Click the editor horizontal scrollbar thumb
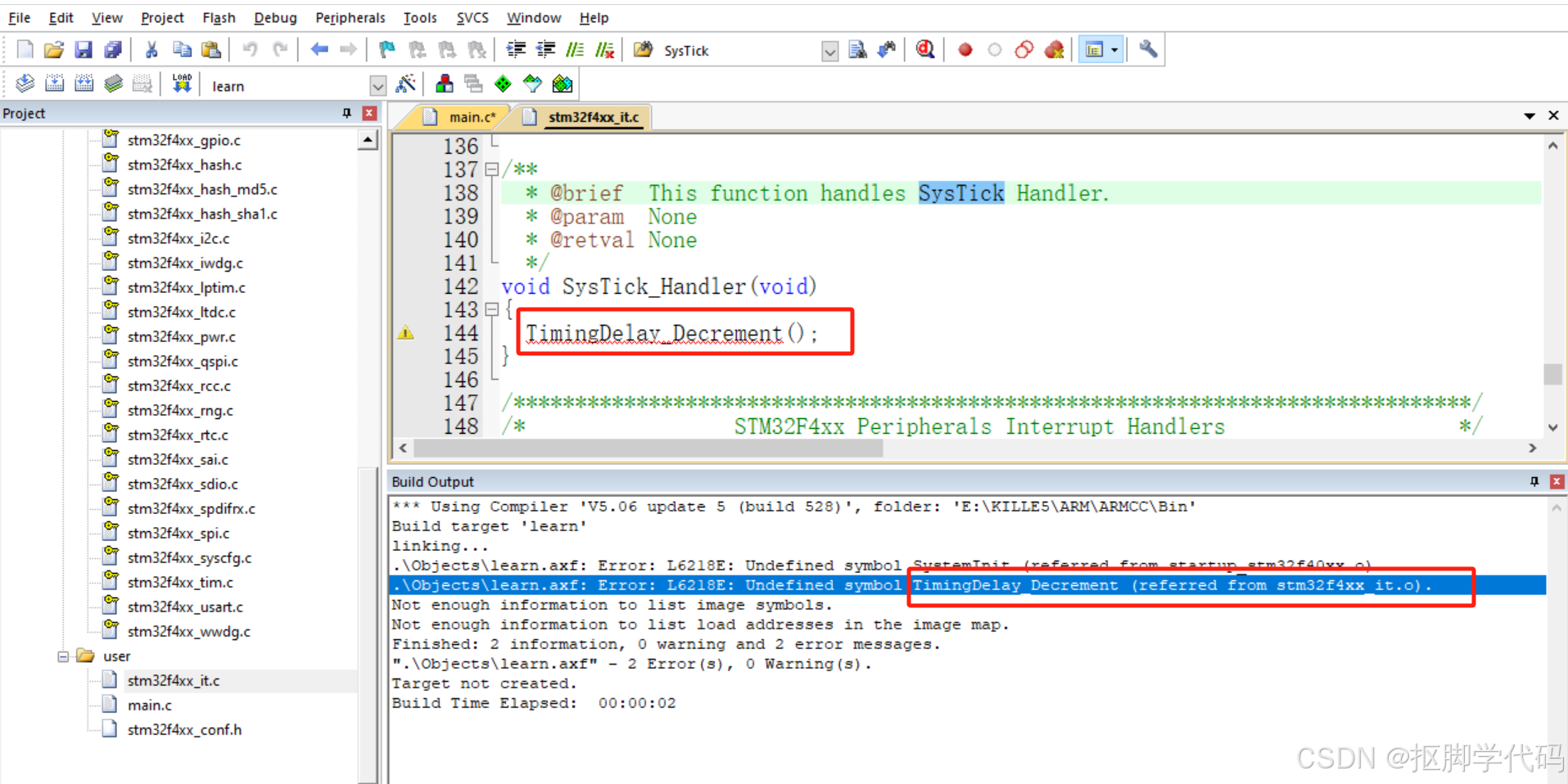The height and width of the screenshot is (784, 1568). (x=648, y=448)
